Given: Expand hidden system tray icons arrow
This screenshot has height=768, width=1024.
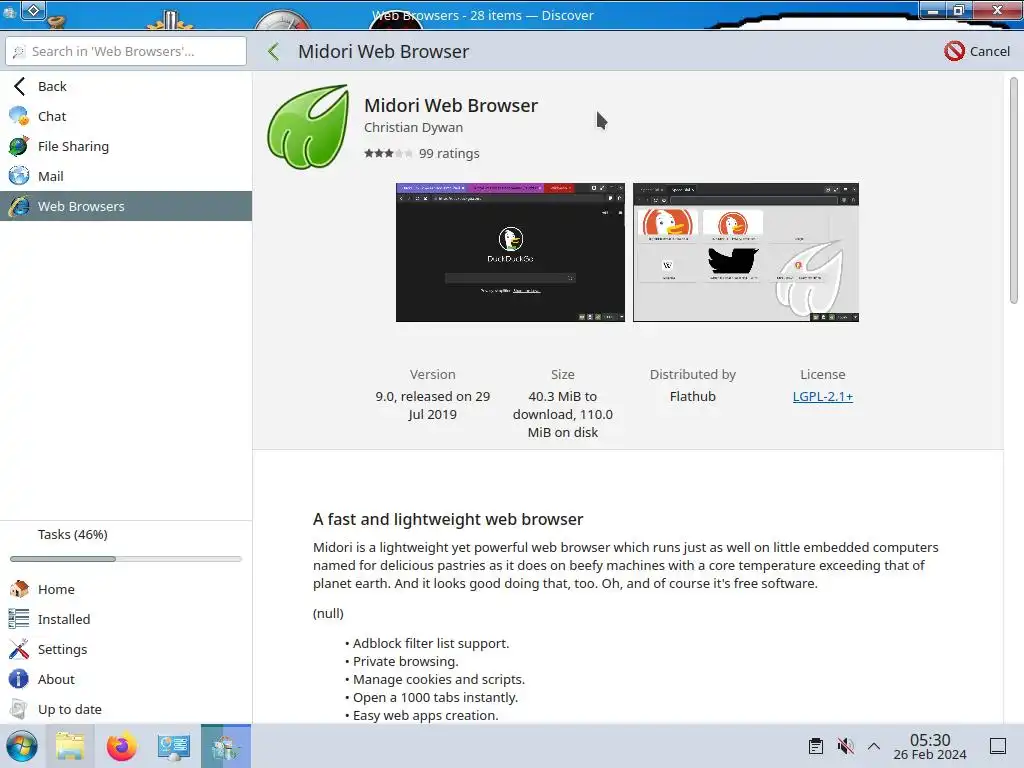Looking at the screenshot, I should tap(874, 746).
